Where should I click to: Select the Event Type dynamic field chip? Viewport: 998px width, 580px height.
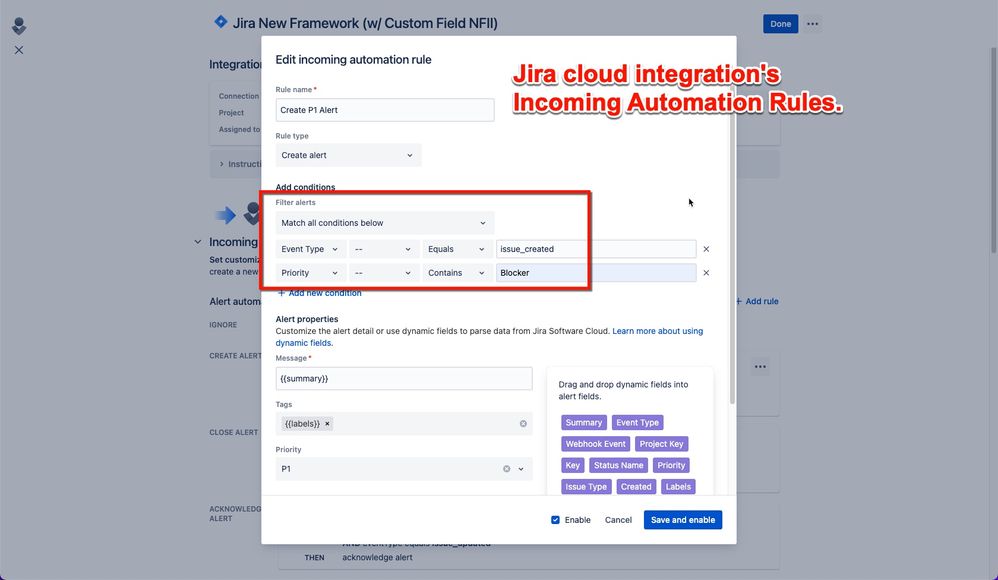click(637, 422)
